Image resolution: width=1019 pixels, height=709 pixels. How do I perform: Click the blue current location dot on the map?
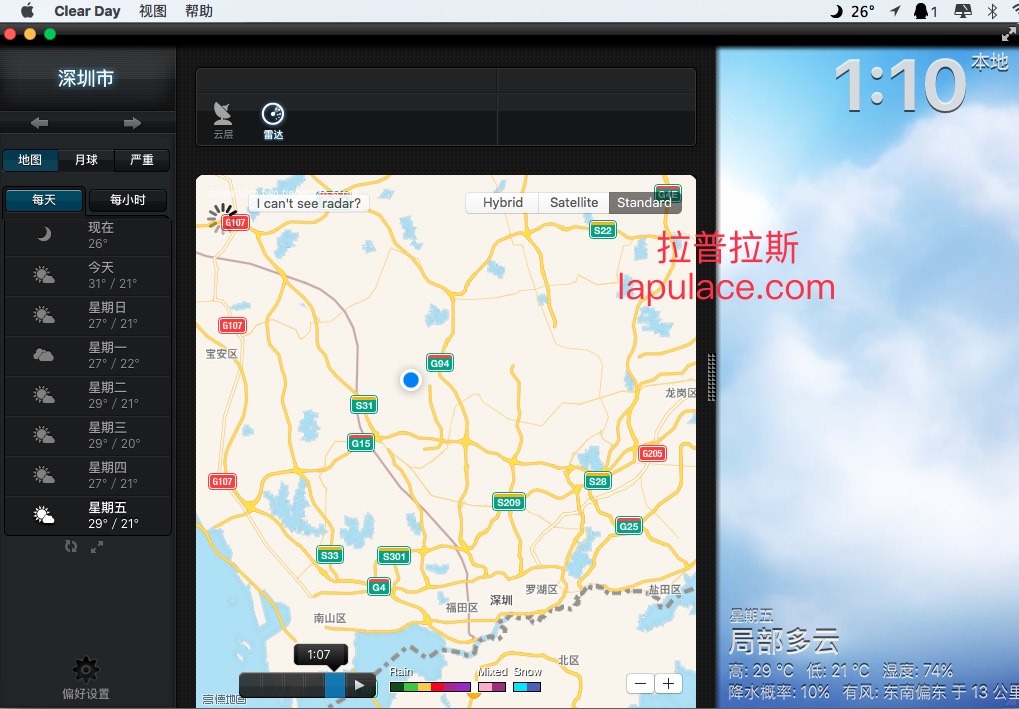pos(411,380)
